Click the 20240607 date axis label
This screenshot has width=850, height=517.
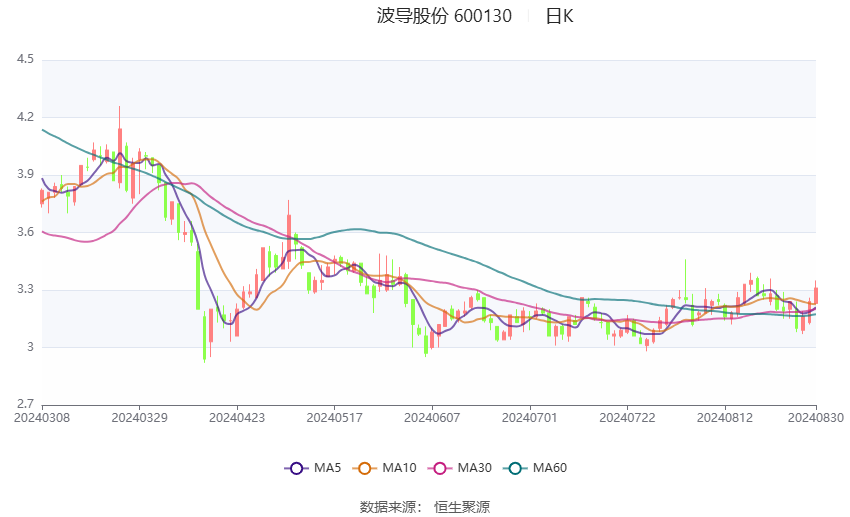pyautogui.click(x=432, y=416)
